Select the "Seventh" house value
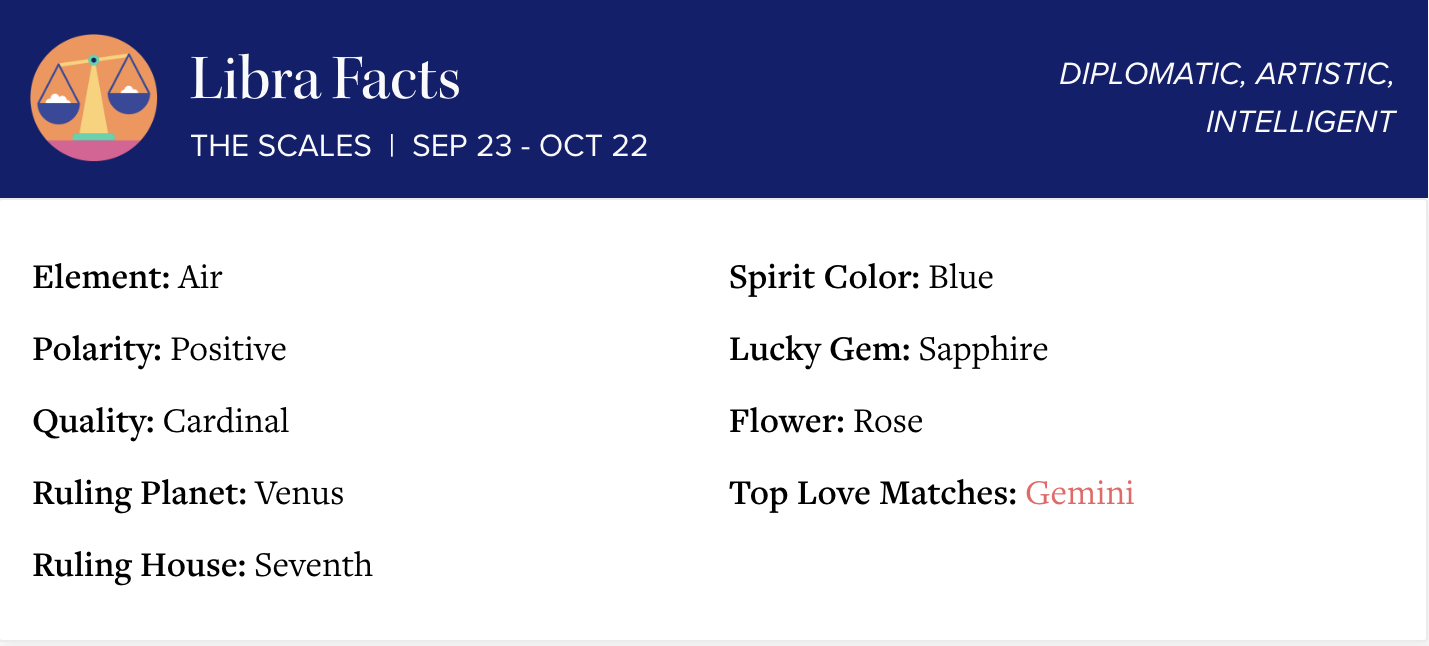1429x646 pixels. click(x=313, y=565)
